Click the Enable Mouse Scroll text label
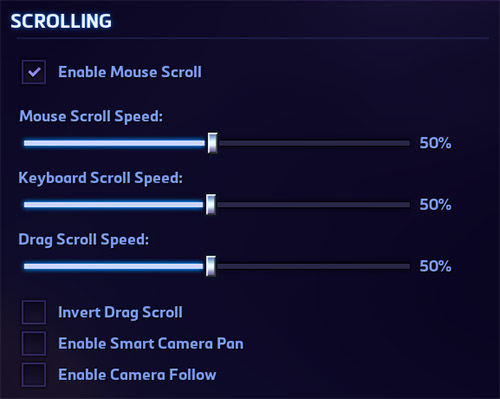The image size is (500, 399). [130, 72]
